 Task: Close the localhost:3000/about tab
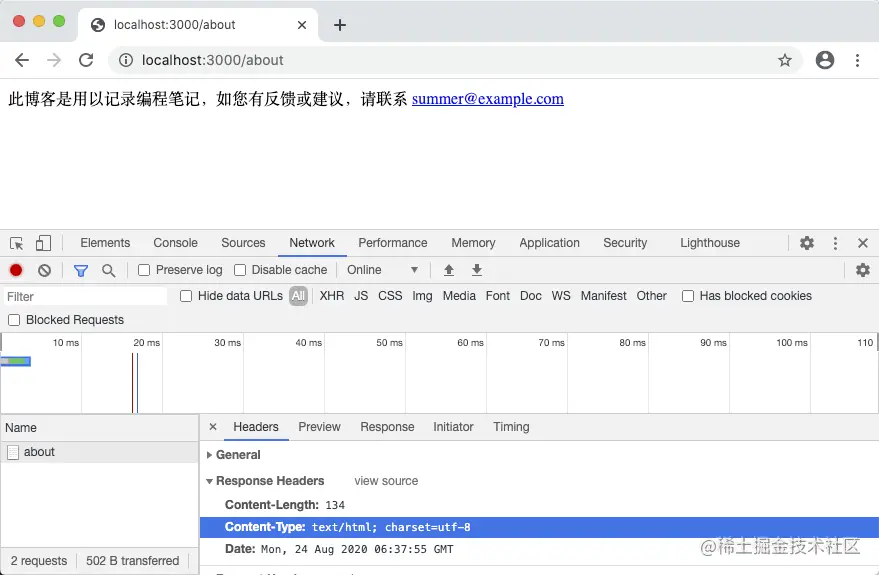click(x=302, y=25)
